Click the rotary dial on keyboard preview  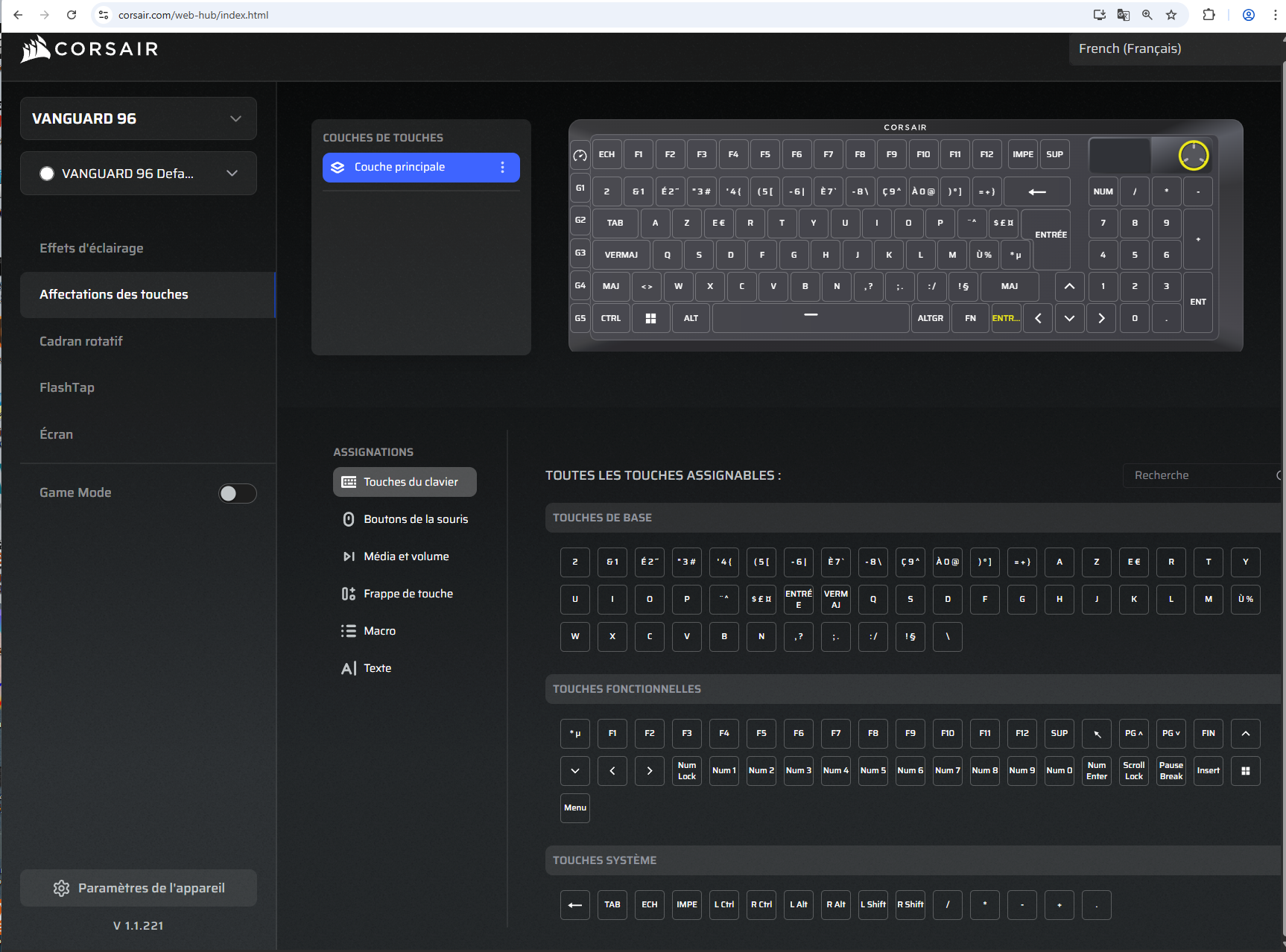coord(1193,155)
